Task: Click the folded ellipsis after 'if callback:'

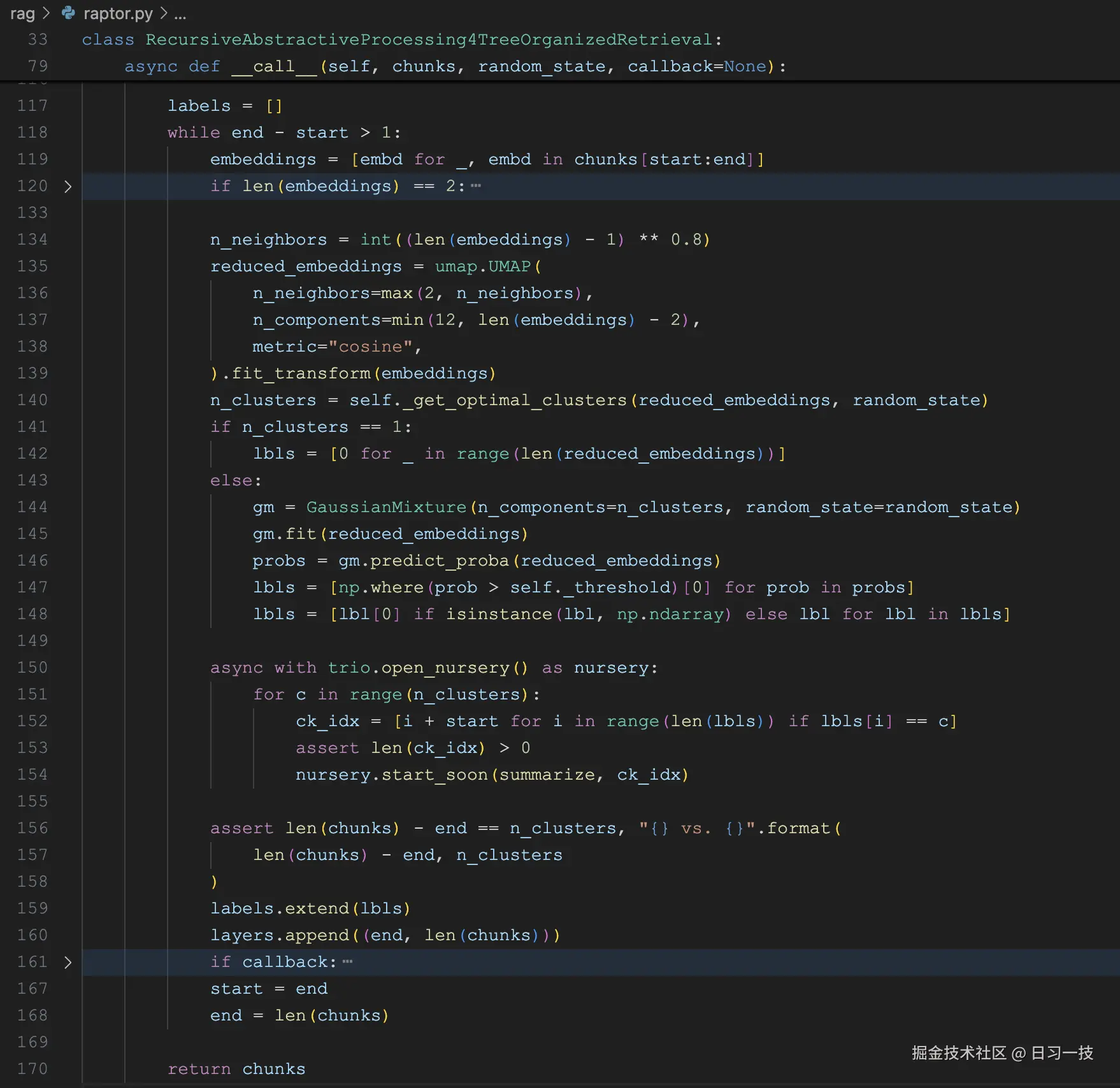Action: tap(347, 961)
